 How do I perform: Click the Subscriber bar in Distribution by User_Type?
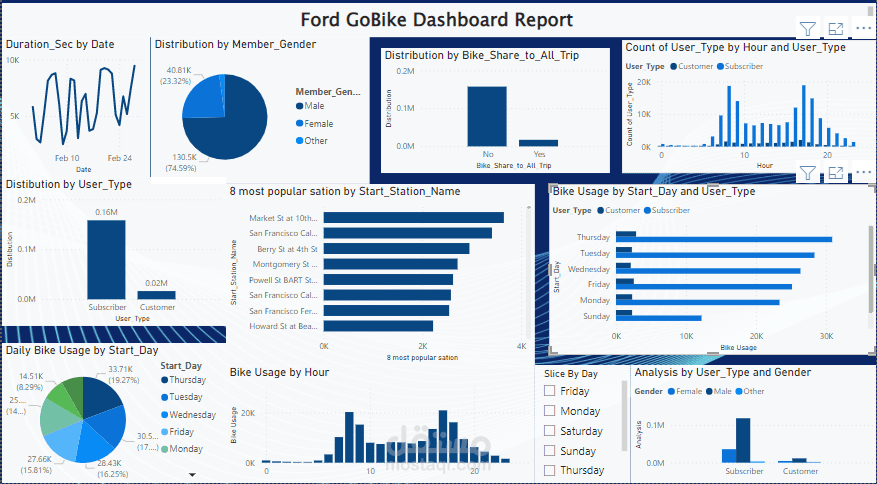(106, 260)
